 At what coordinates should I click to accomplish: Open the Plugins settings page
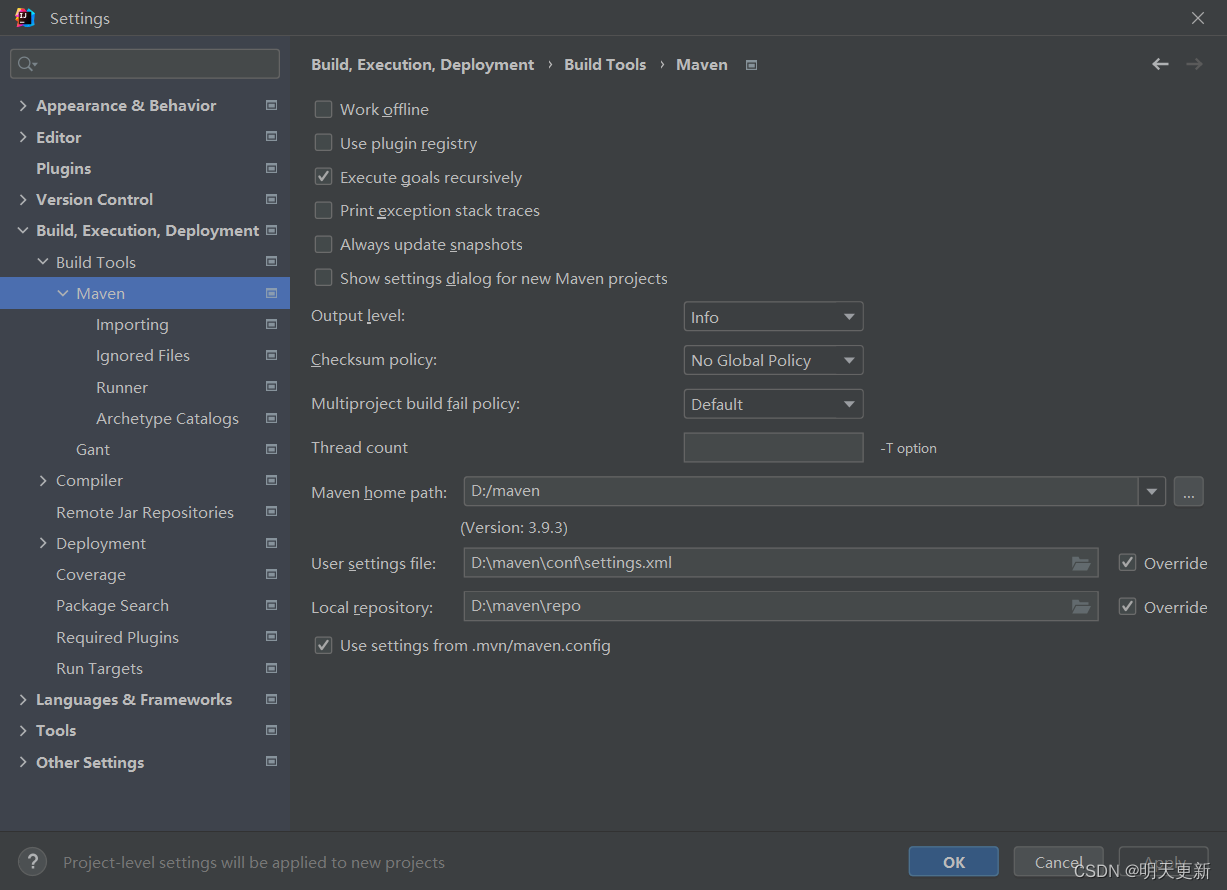point(64,168)
